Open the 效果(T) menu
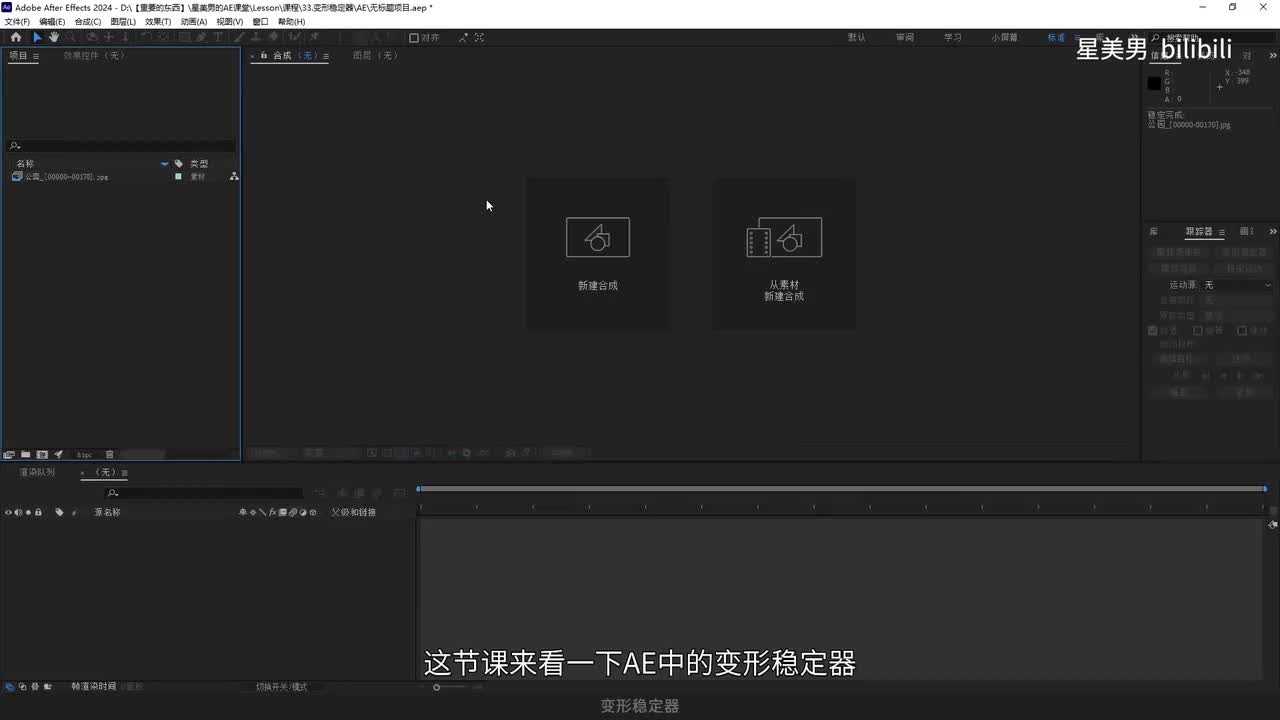This screenshot has height=720, width=1280. [x=158, y=21]
